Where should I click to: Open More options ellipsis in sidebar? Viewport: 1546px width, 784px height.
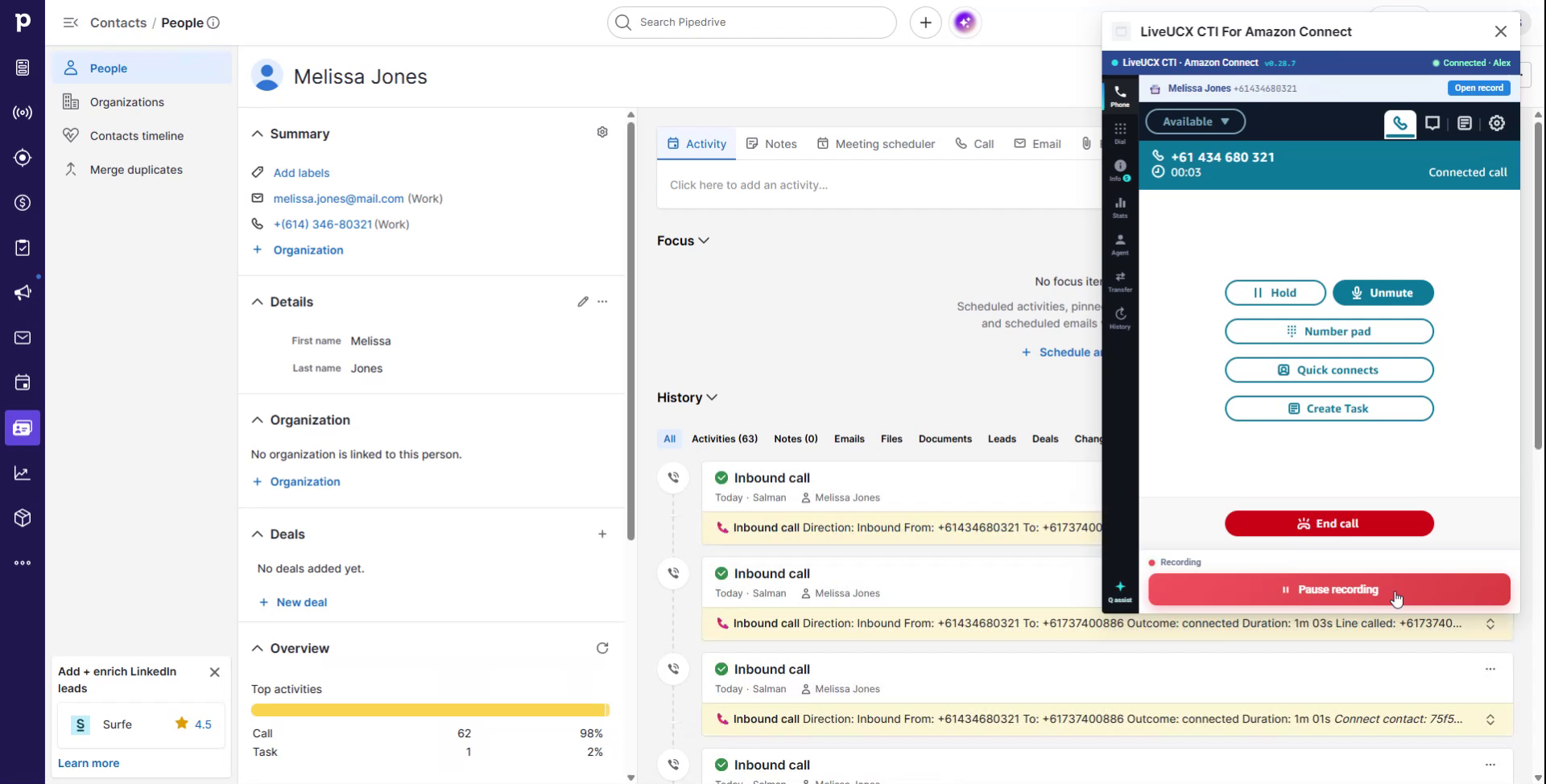[23, 563]
